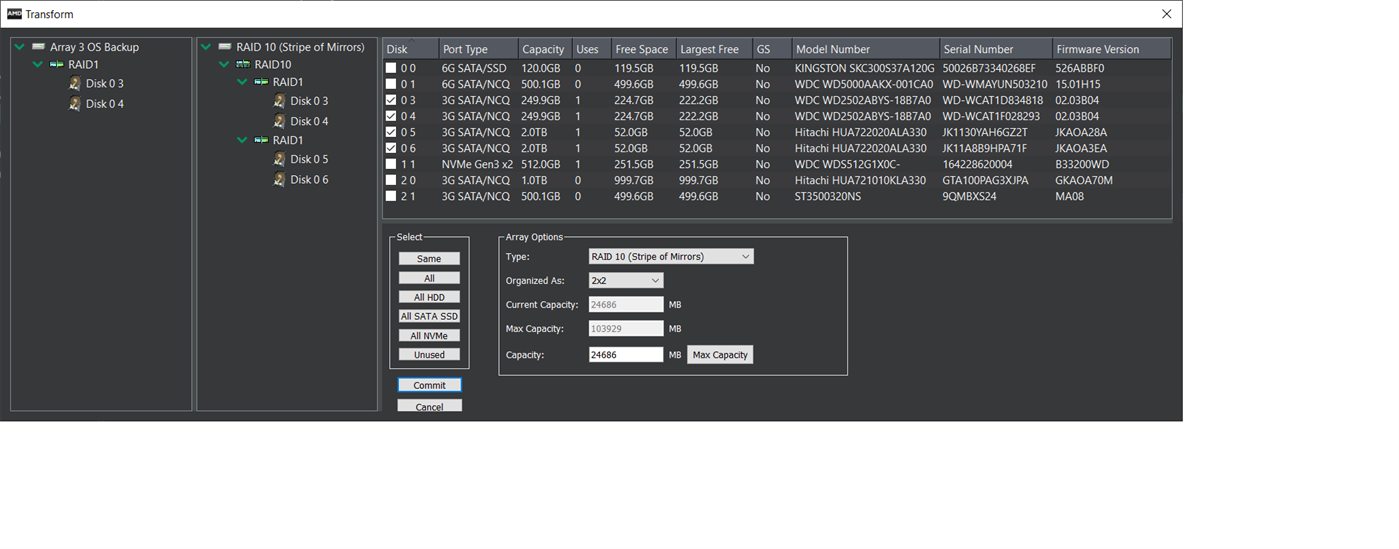Open the array Type dropdown
Viewport: 1399px width, 549px height.
[671, 257]
